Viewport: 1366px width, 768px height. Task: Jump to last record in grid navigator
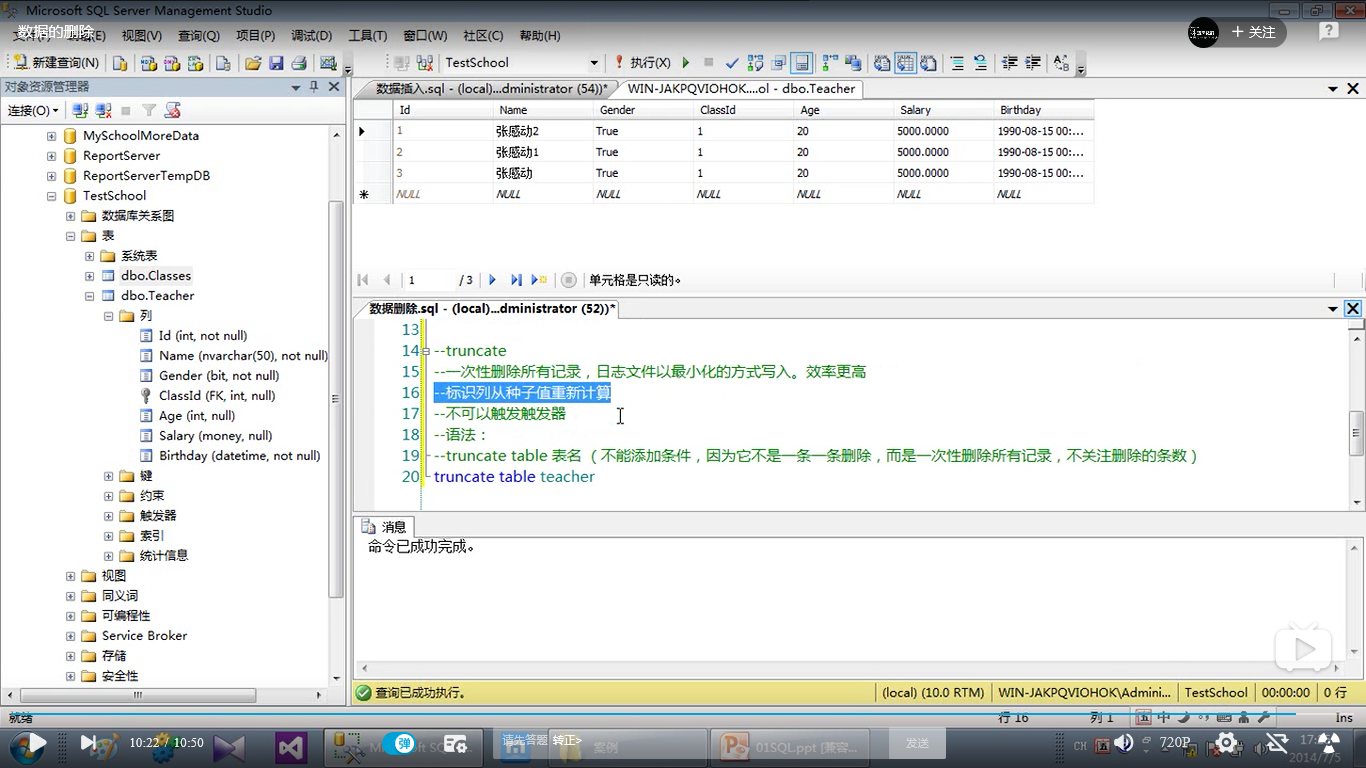516,280
